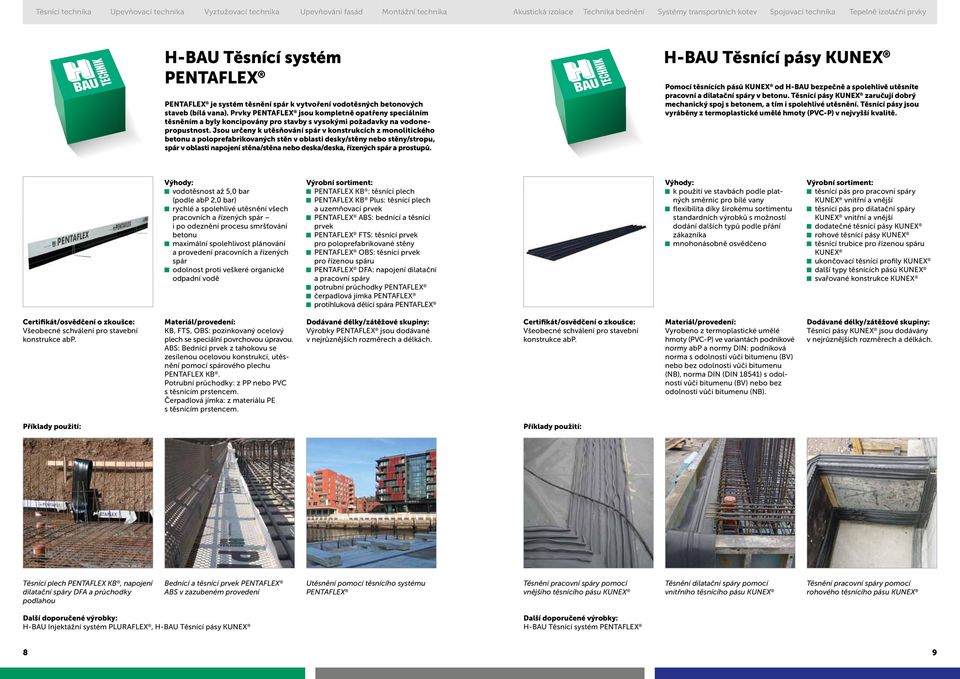Click 'svařované konstrukce KUNEX®' item
Viewport: 960px width, 679px height.
tap(866, 279)
